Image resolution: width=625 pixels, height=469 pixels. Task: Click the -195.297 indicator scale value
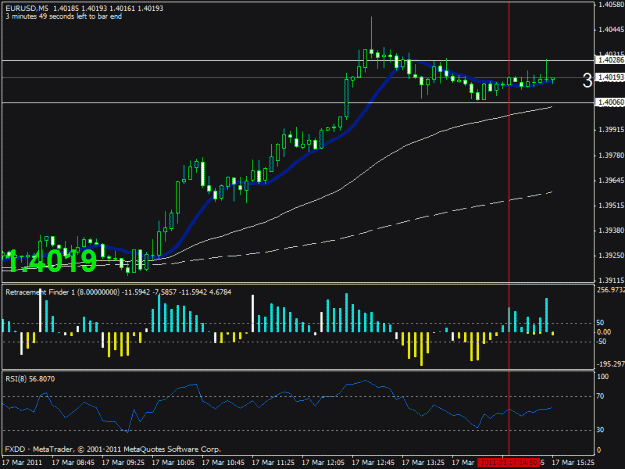611,364
